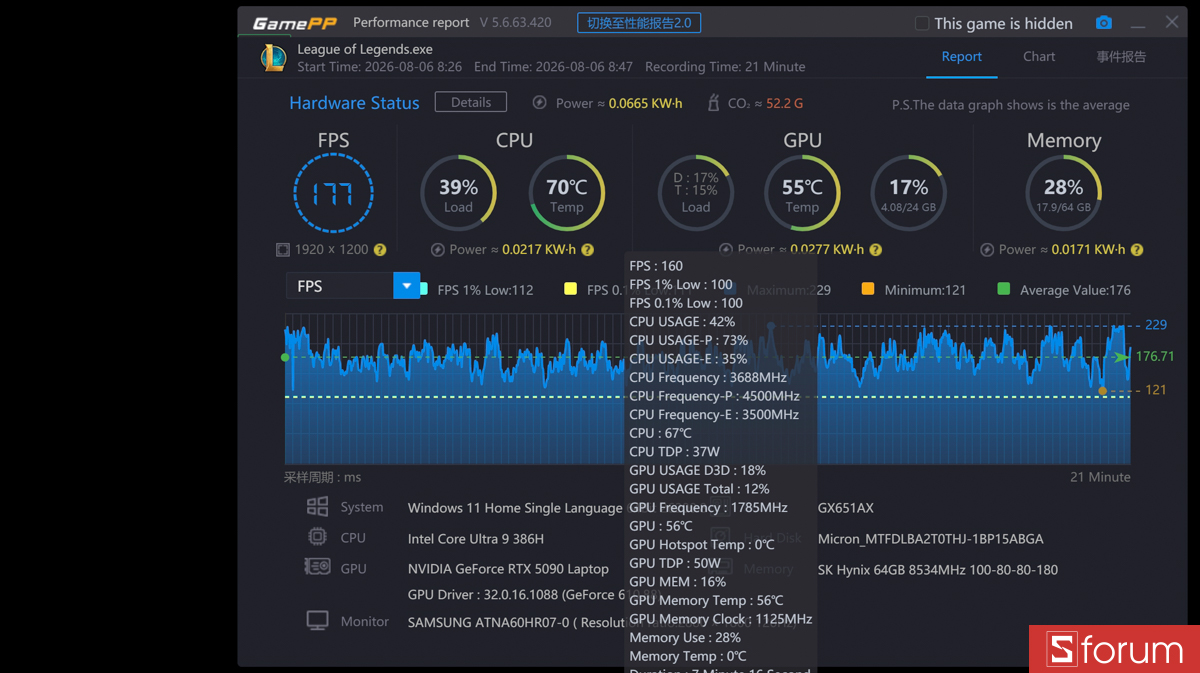Click the GPU D:17% T:15% Load gauge
Screen dimensions: 1200x673
pos(695,193)
